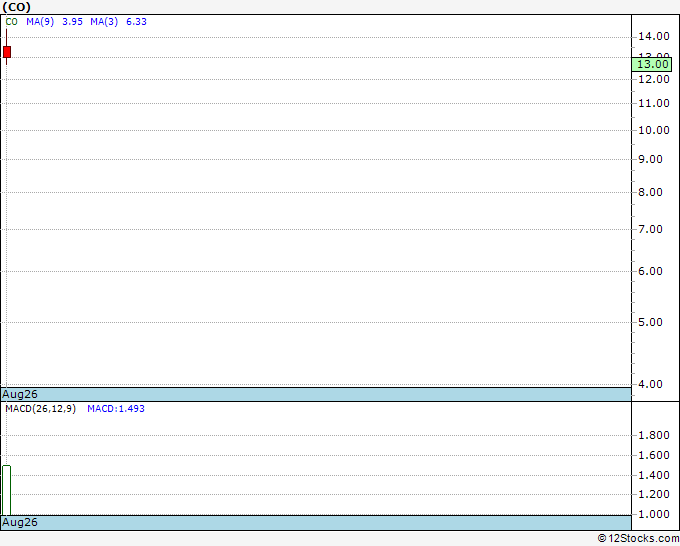680x546 pixels.
Task: Click the (CO) chart title
Action: coord(16,7)
